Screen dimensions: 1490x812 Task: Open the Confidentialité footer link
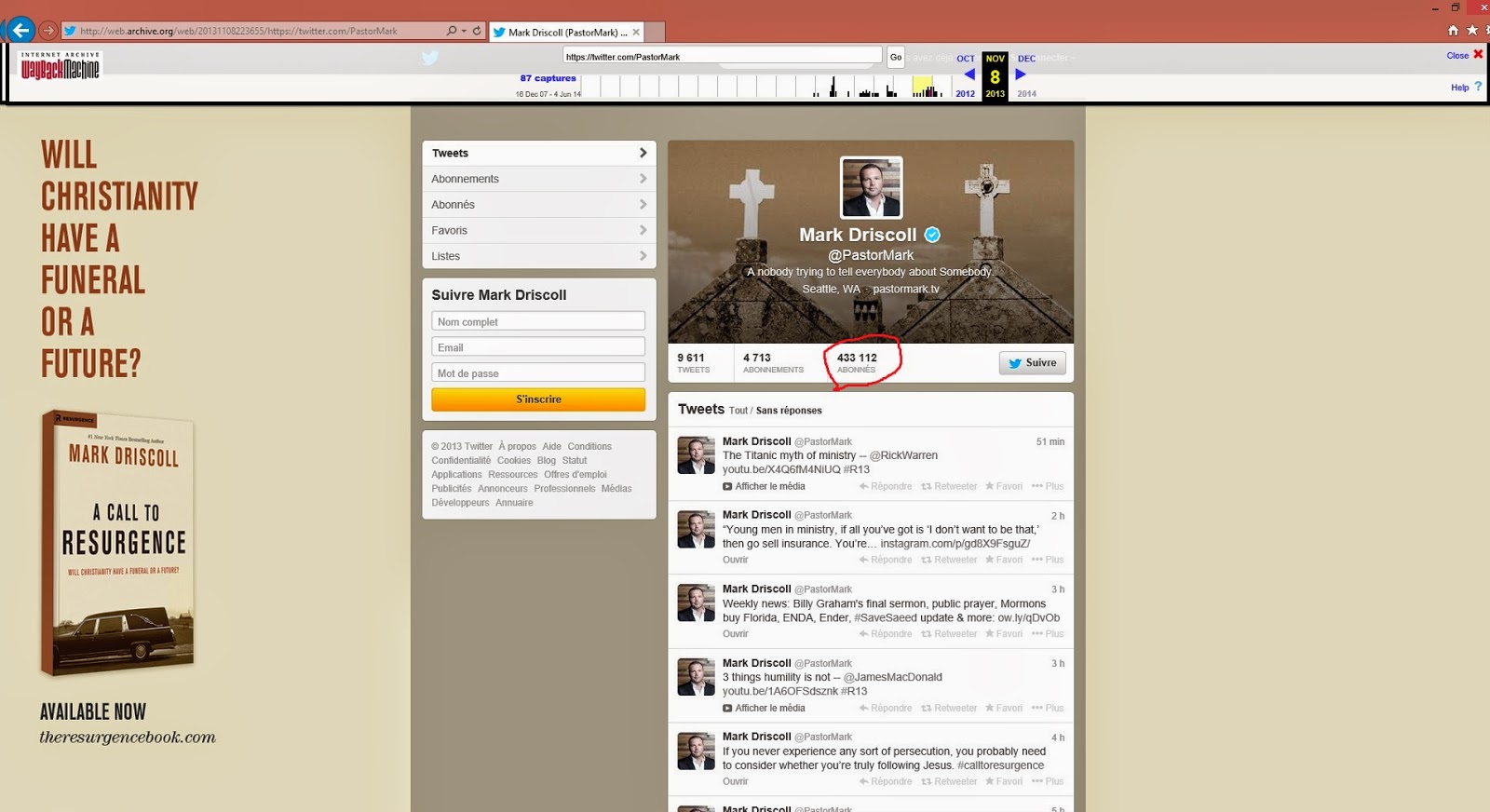tap(461, 460)
